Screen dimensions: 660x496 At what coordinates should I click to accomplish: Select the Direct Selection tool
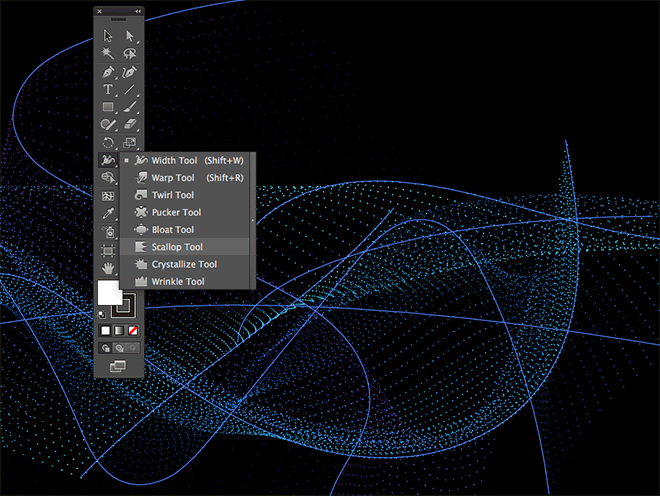[130, 36]
